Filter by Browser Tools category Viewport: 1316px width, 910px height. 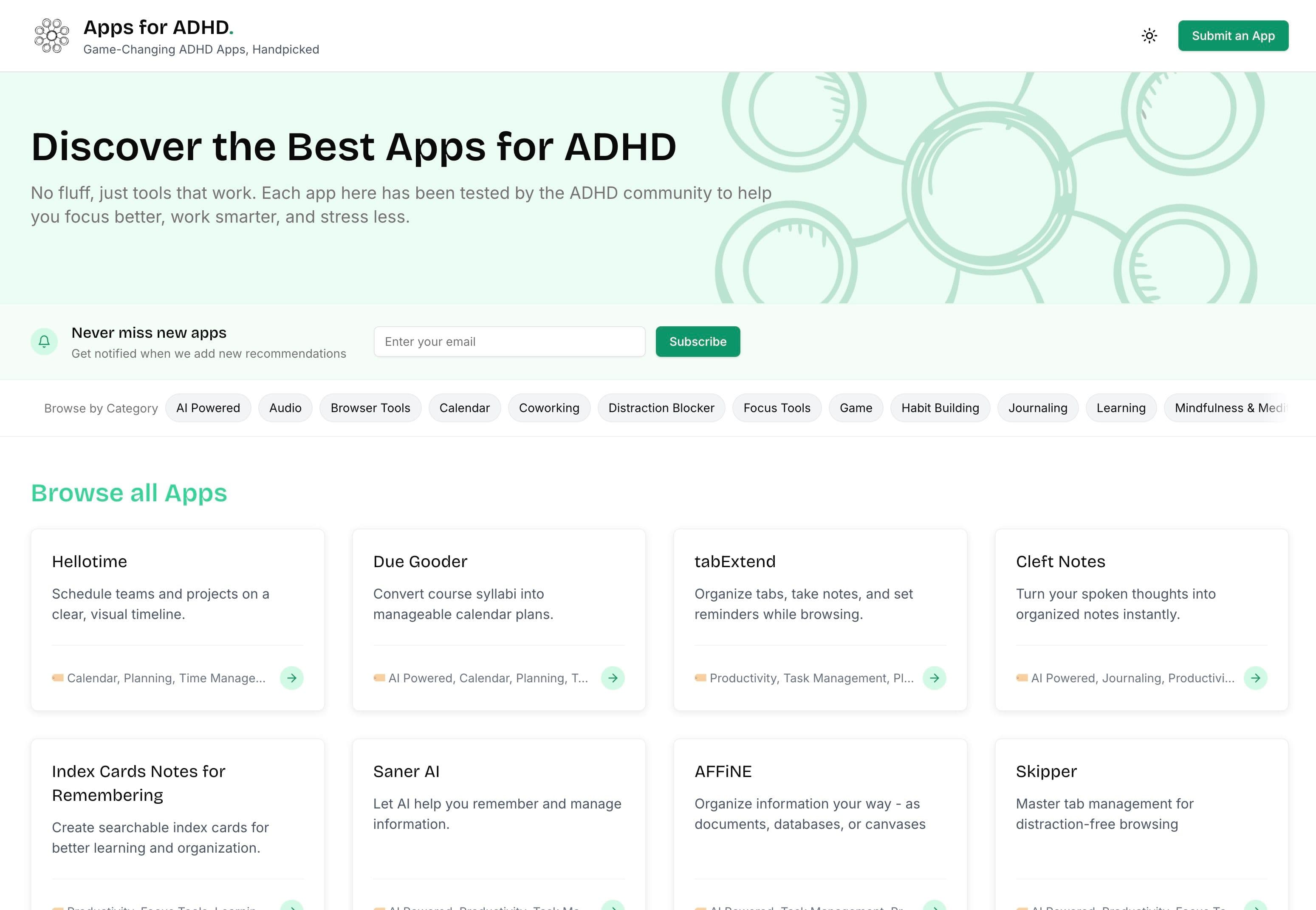click(370, 408)
